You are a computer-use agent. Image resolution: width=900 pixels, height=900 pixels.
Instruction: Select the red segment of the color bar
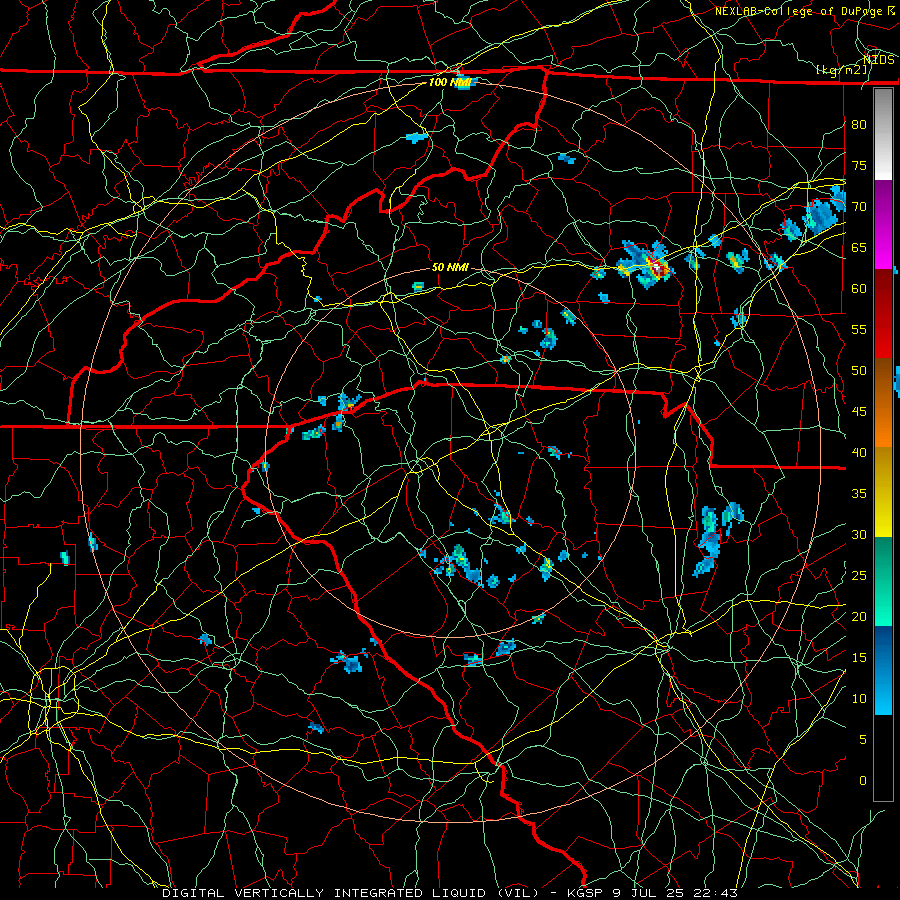(883, 314)
